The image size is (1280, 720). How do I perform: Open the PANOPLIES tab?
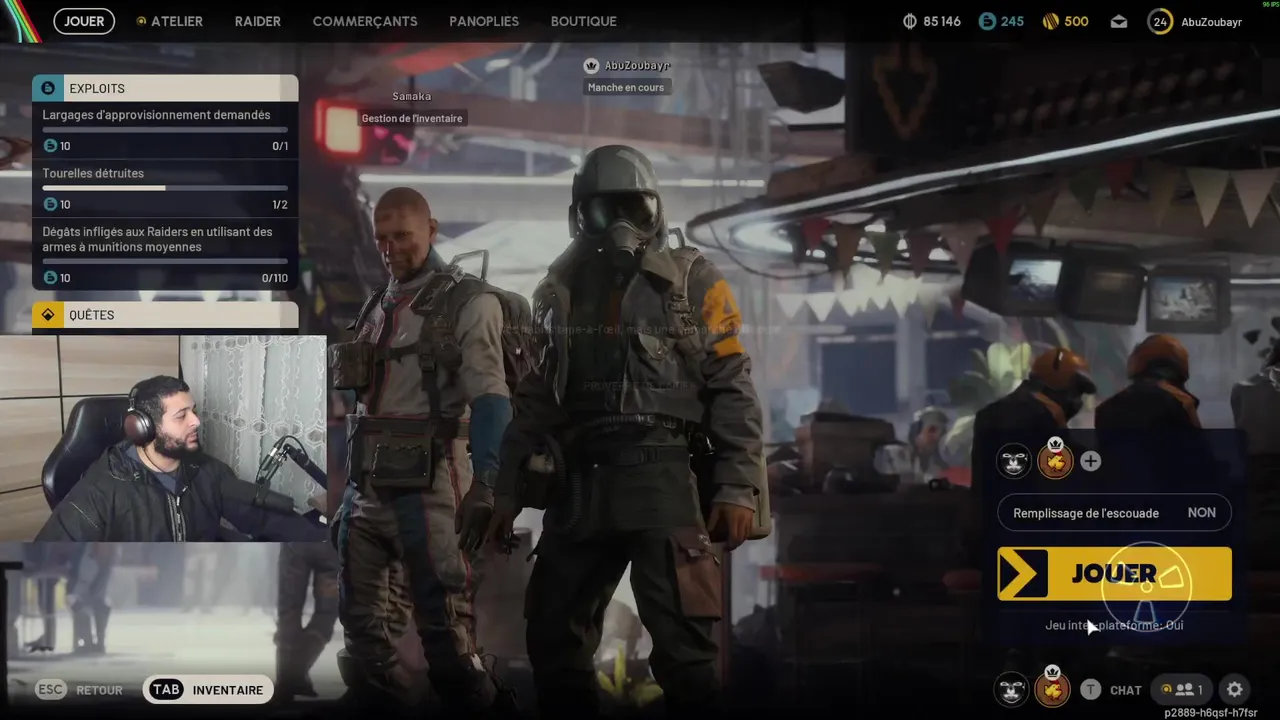[x=484, y=21]
